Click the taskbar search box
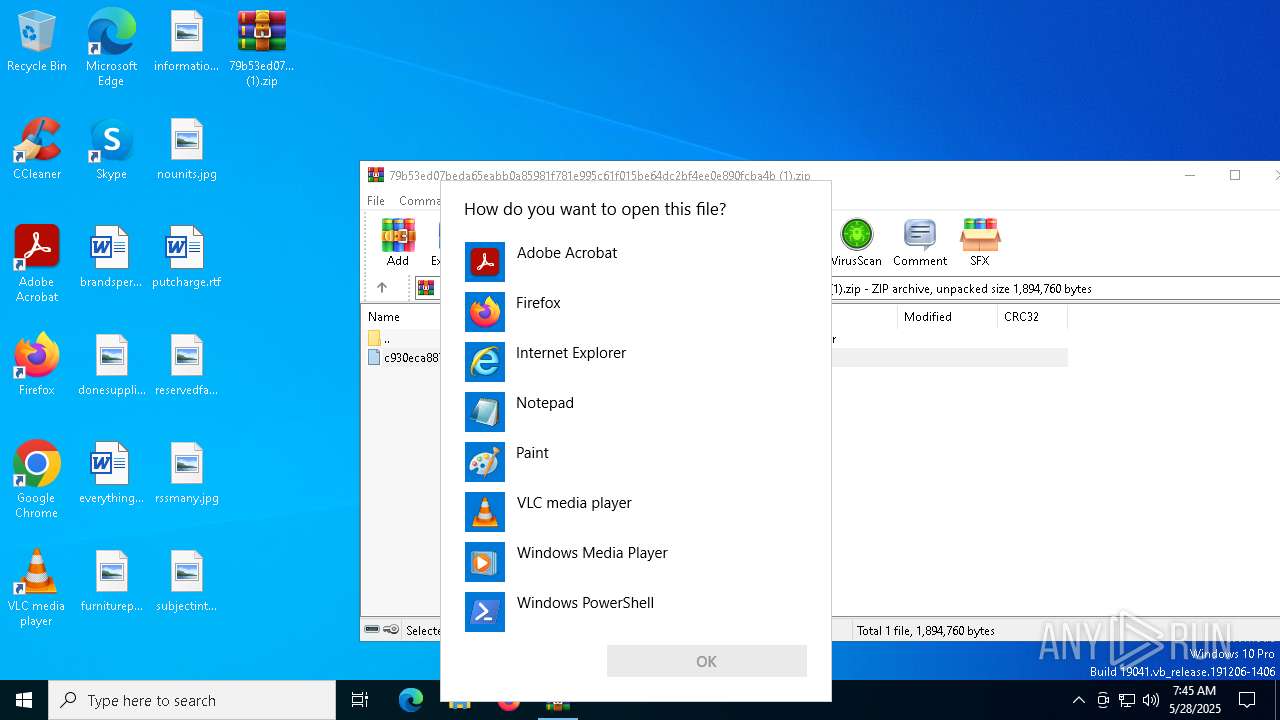Viewport: 1280px width, 720px height. tap(192, 700)
